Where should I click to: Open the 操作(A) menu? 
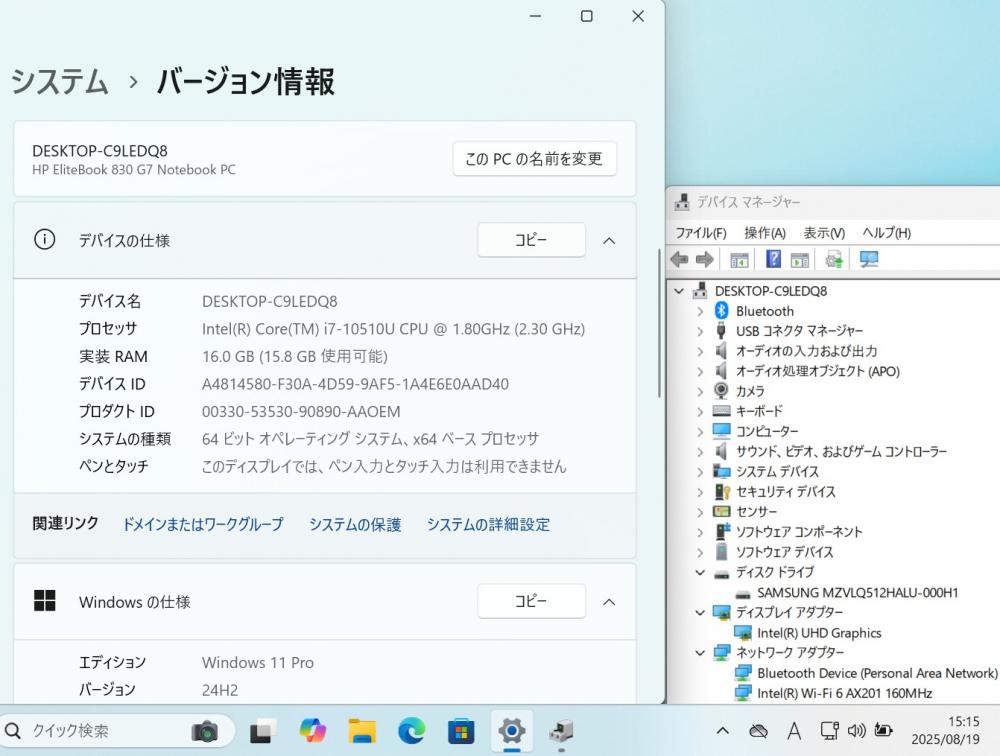(765, 233)
